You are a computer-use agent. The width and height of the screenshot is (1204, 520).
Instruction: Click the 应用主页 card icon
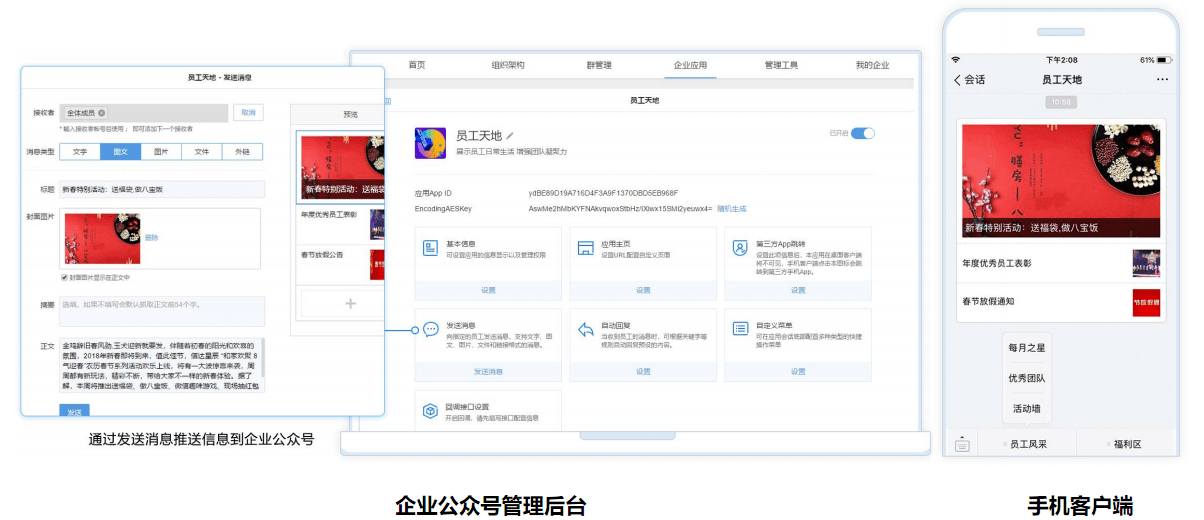586,246
